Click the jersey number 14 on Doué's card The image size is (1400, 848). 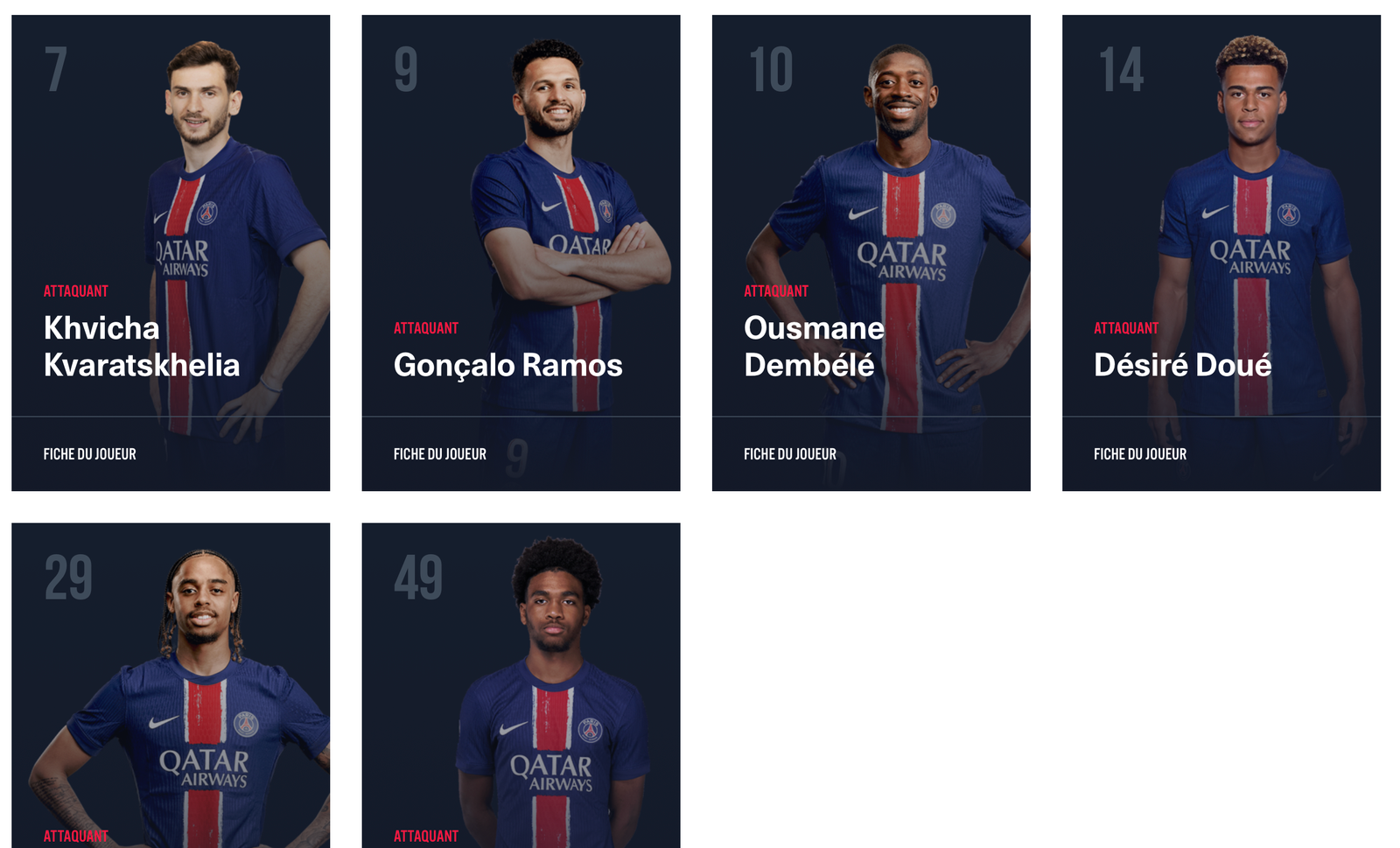[1121, 70]
